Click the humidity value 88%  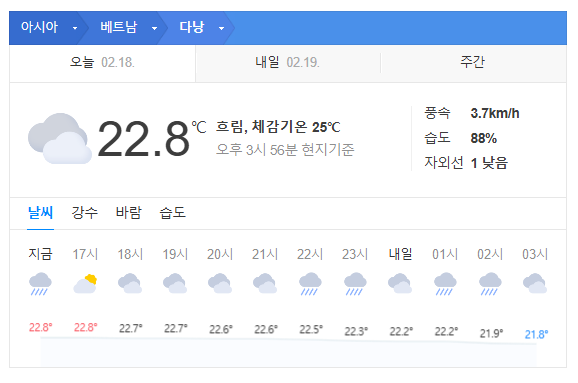484,138
